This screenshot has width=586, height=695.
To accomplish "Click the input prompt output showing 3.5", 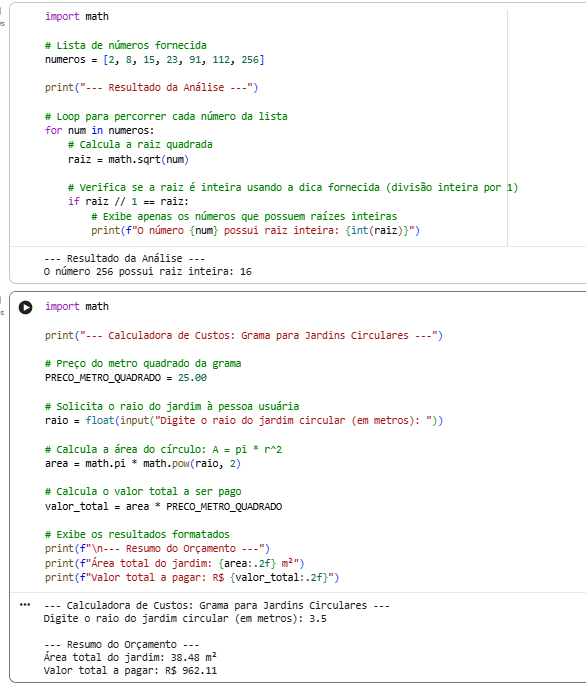I will click(x=185, y=618).
